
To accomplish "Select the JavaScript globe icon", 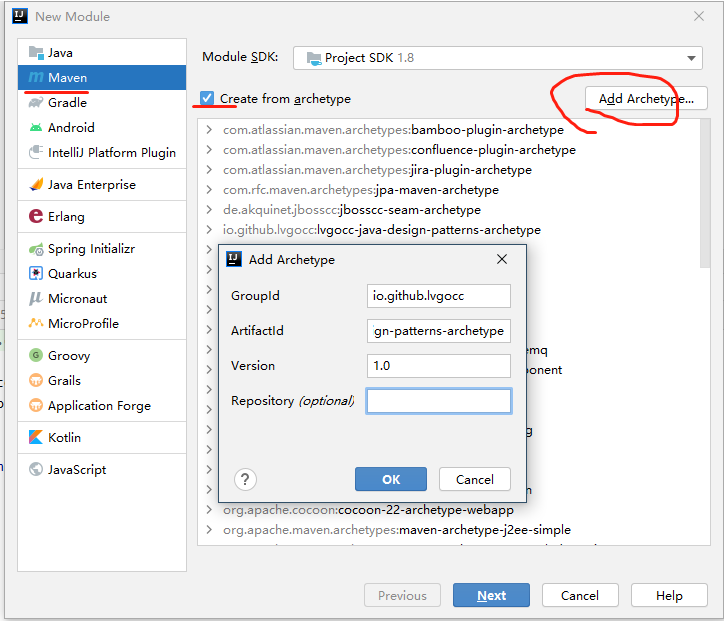I will [36, 469].
